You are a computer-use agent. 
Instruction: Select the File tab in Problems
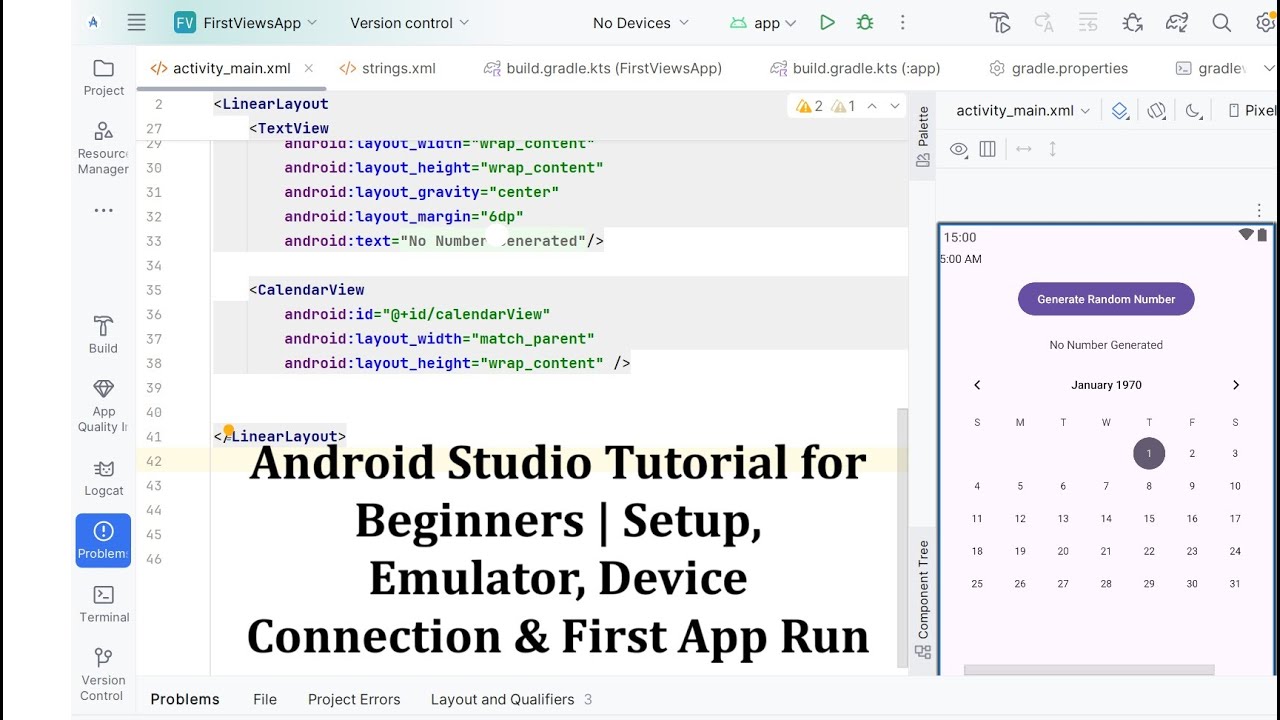point(265,699)
